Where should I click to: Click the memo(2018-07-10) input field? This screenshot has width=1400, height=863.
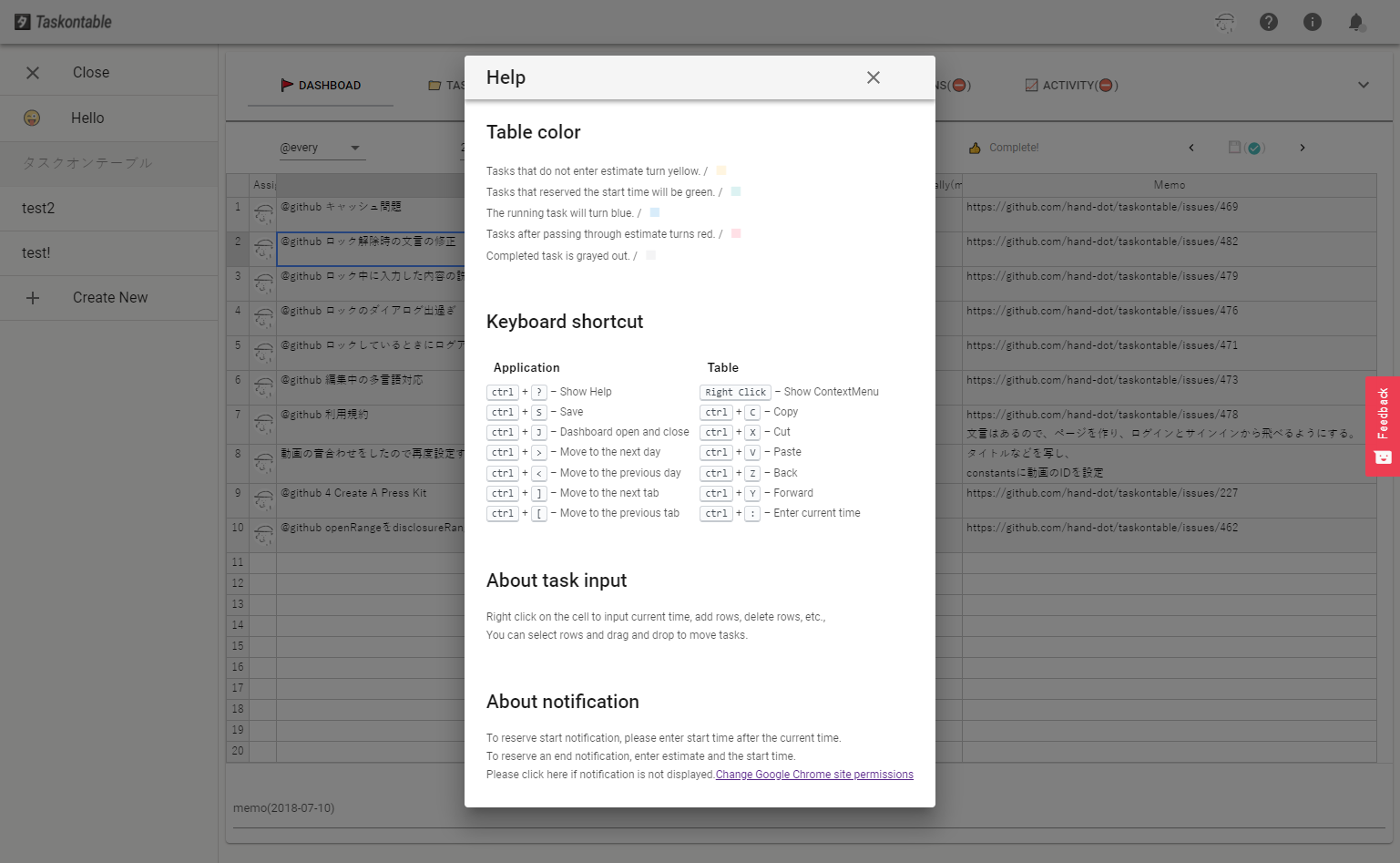809,809
